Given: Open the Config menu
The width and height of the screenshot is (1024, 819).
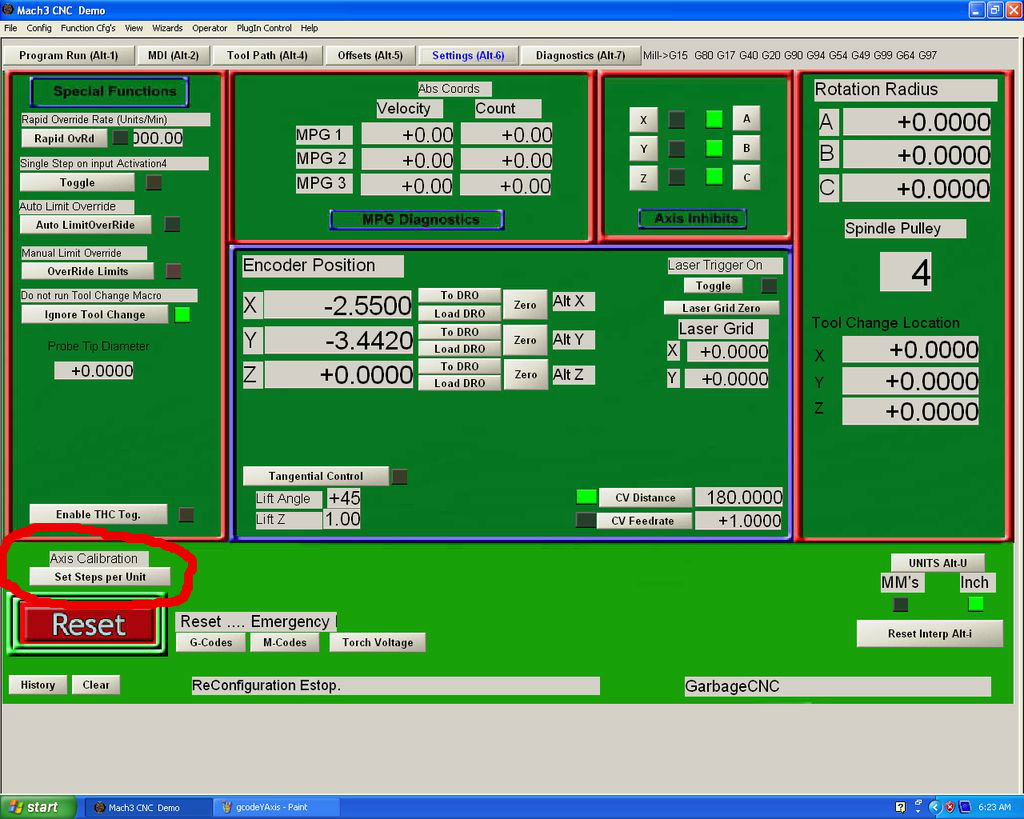Looking at the screenshot, I should [x=39, y=28].
